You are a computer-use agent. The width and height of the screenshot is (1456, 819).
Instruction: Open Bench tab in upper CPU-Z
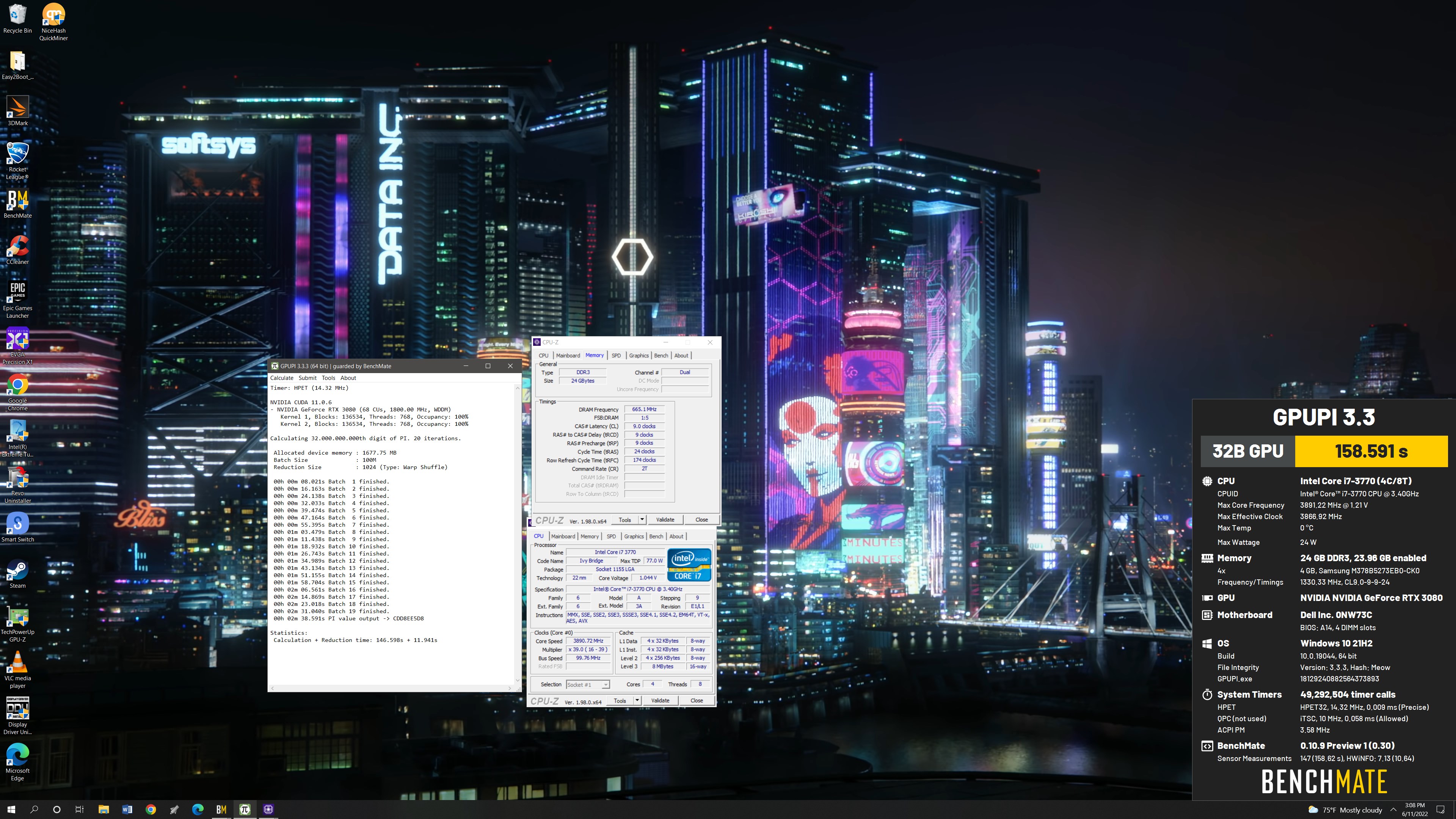(661, 356)
